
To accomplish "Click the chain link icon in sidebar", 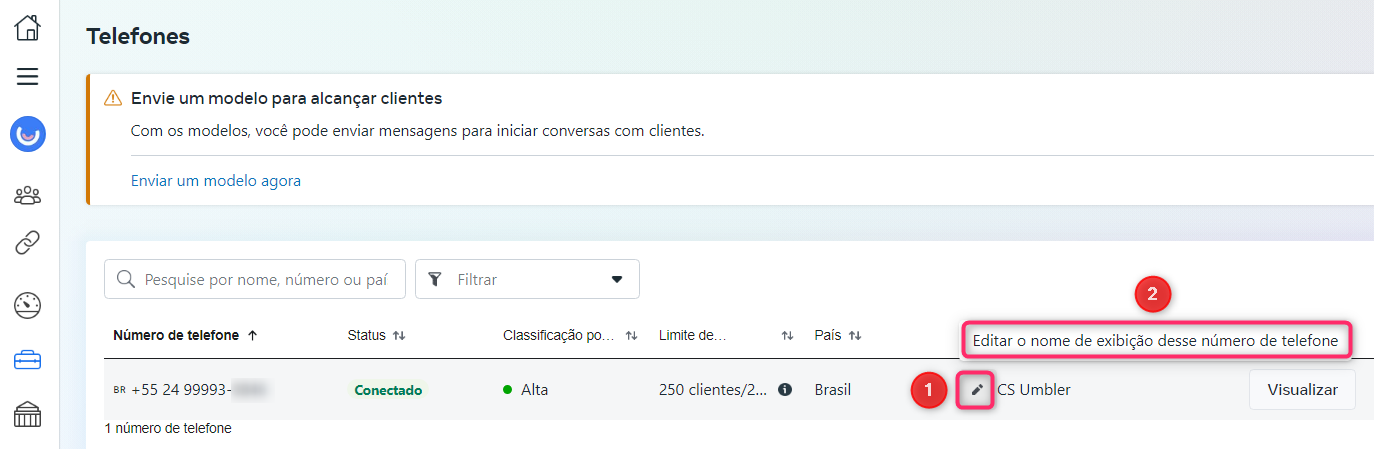I will coord(28,241).
